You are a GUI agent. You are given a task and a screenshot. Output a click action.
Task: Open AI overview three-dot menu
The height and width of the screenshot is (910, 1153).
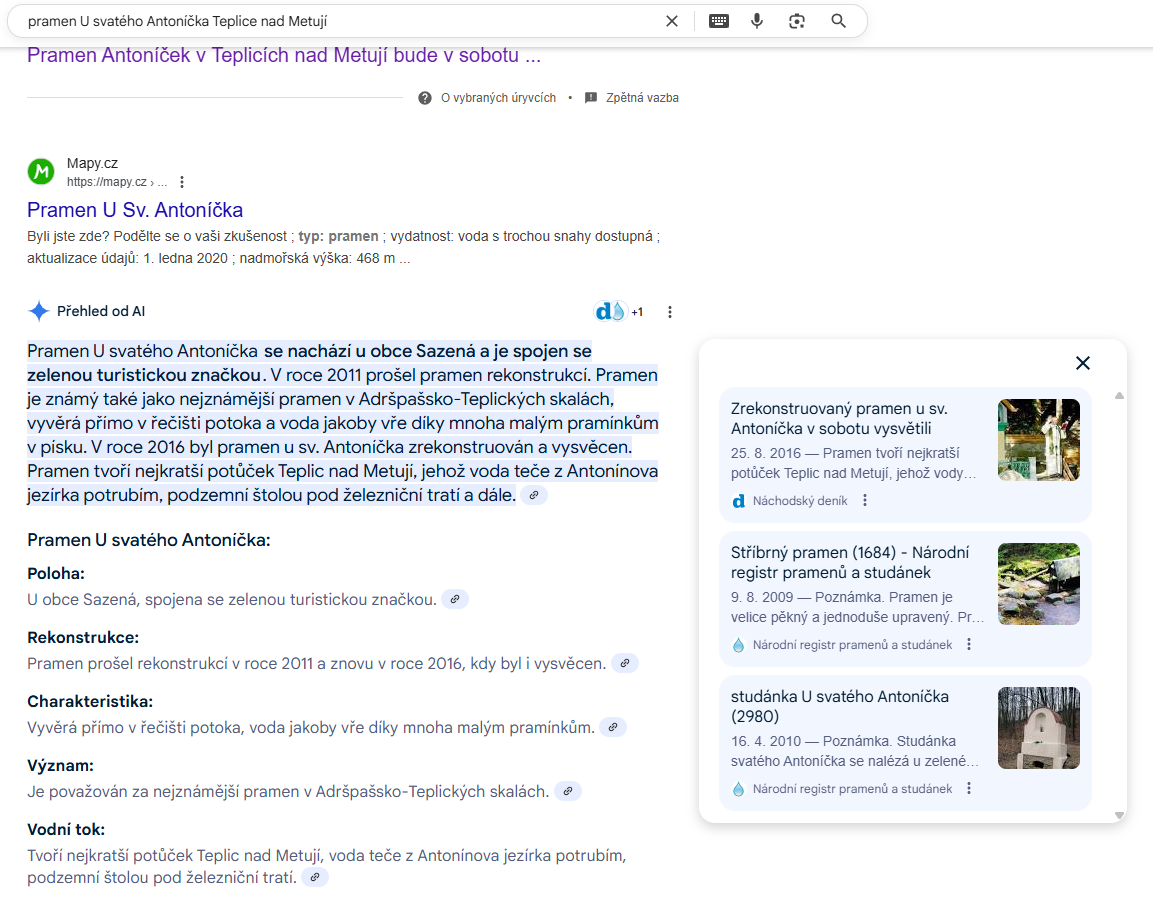[x=669, y=312]
